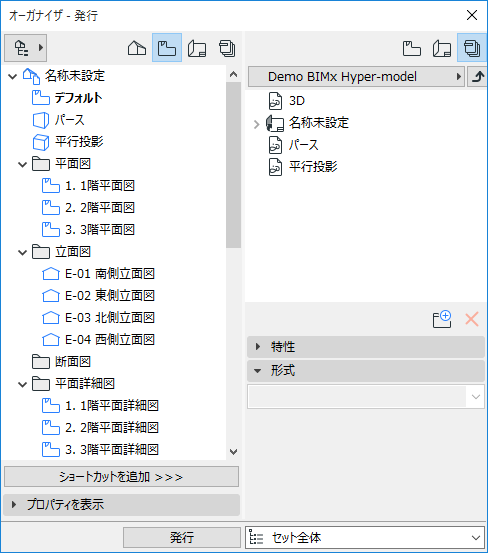Expand the プロパティを表示 panel

(121, 504)
